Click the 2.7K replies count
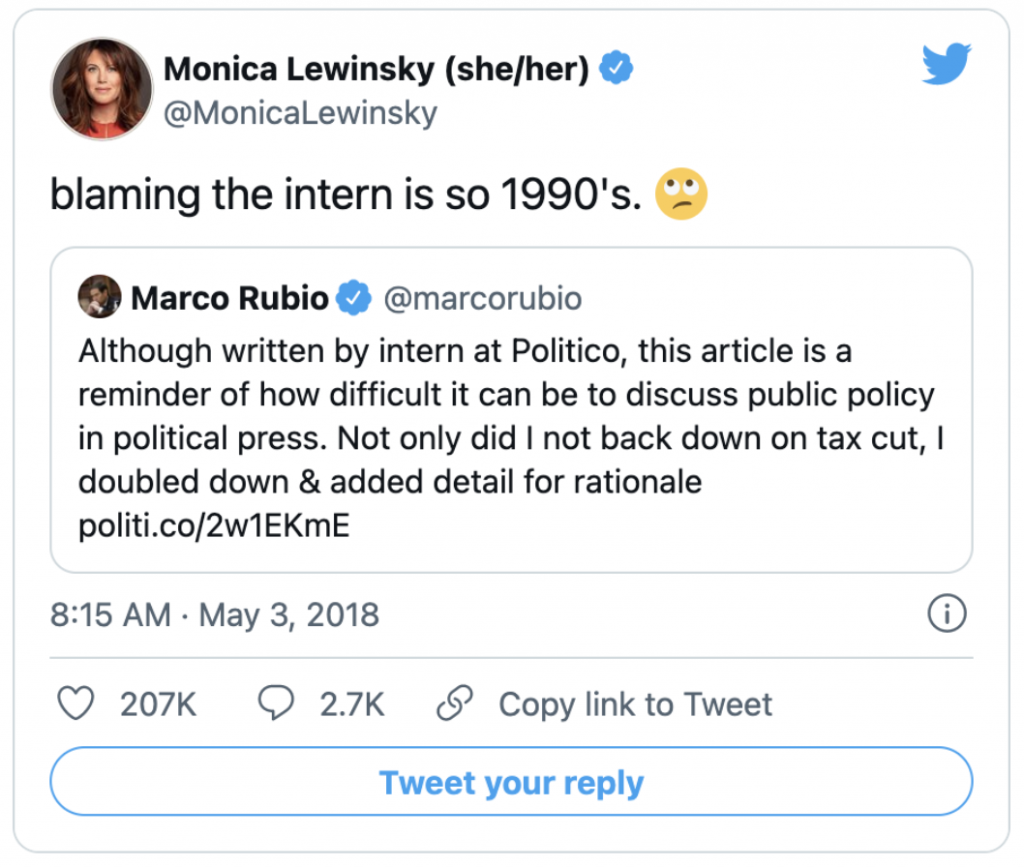The height and width of the screenshot is (867, 1024). pyautogui.click(x=352, y=704)
